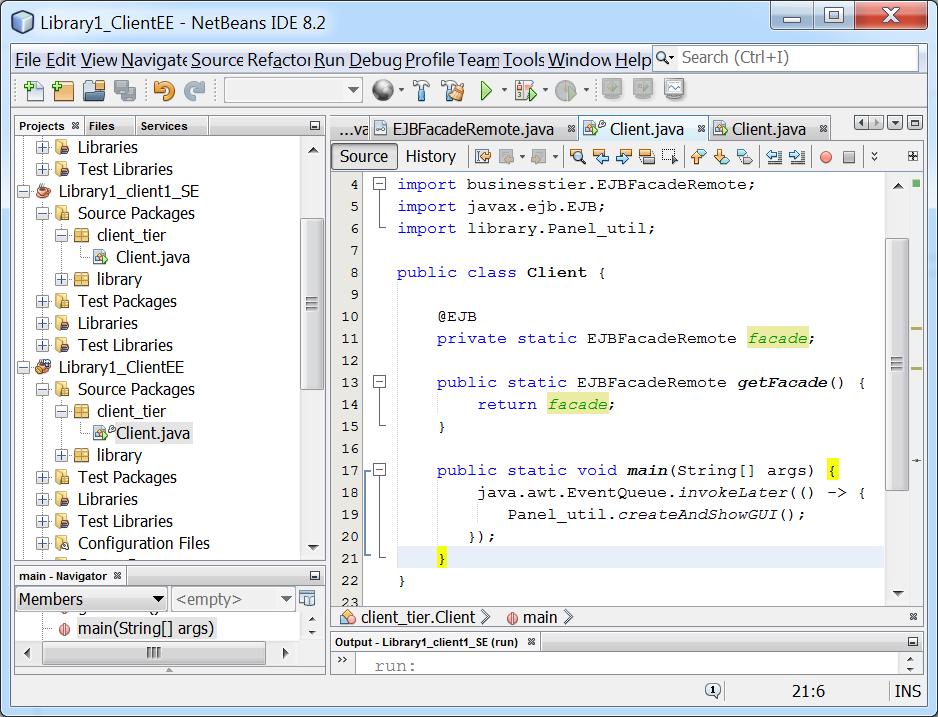Collapse the Library1_ClientEE project node
Screen dimensions: 938x717
tap(24, 367)
